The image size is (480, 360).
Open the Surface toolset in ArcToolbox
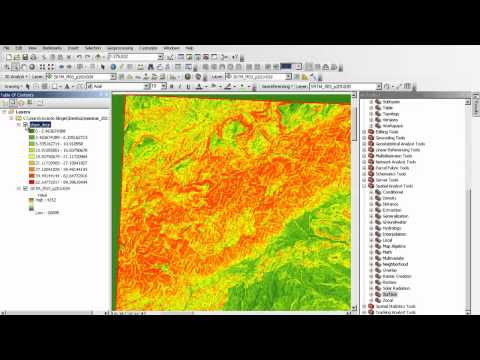click(x=390, y=294)
